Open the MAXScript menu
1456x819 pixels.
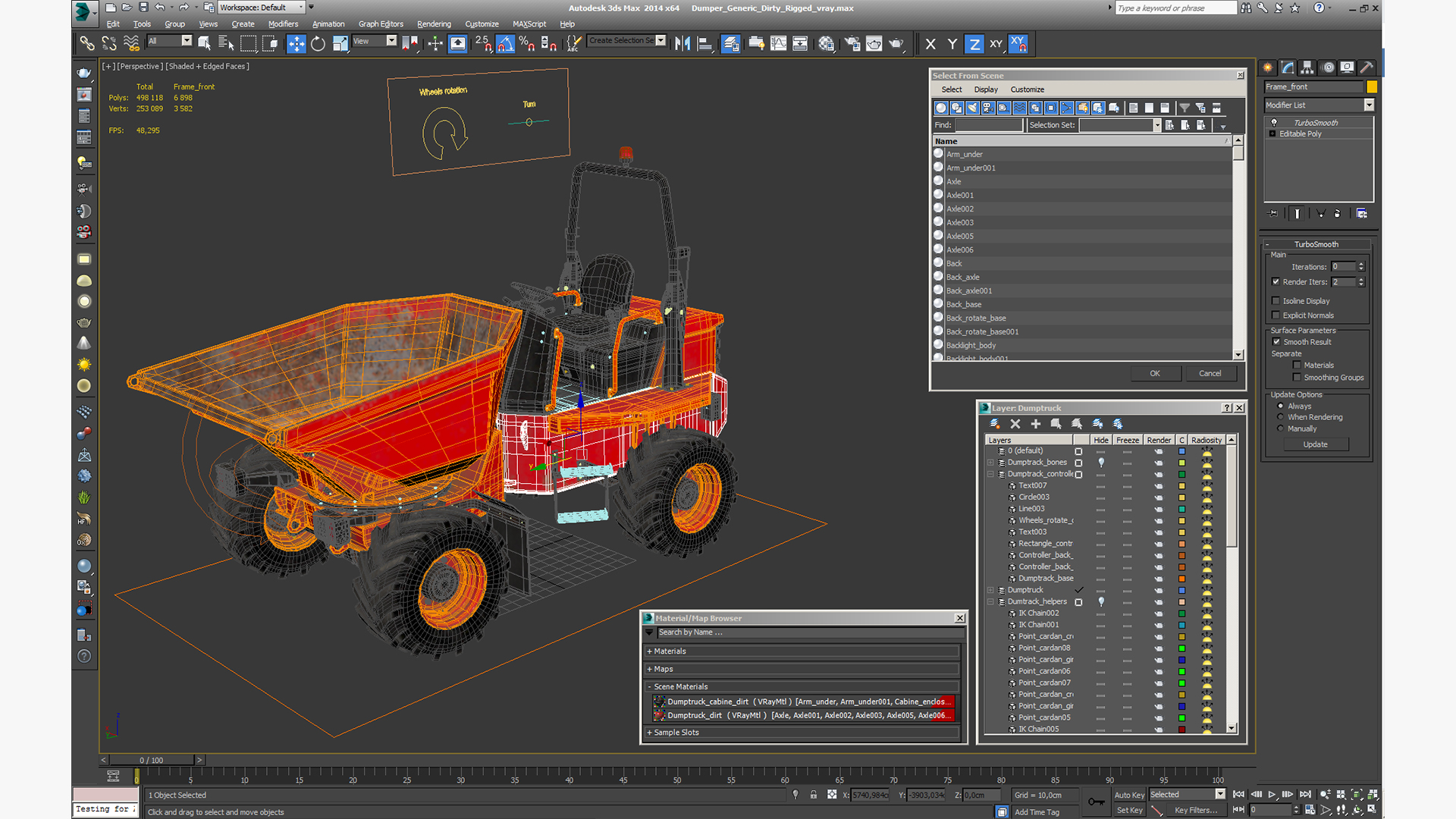[529, 24]
